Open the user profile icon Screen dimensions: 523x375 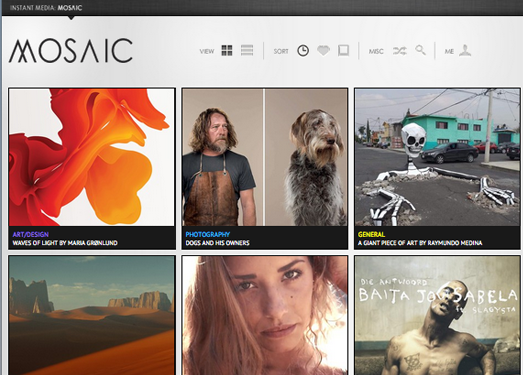(465, 50)
